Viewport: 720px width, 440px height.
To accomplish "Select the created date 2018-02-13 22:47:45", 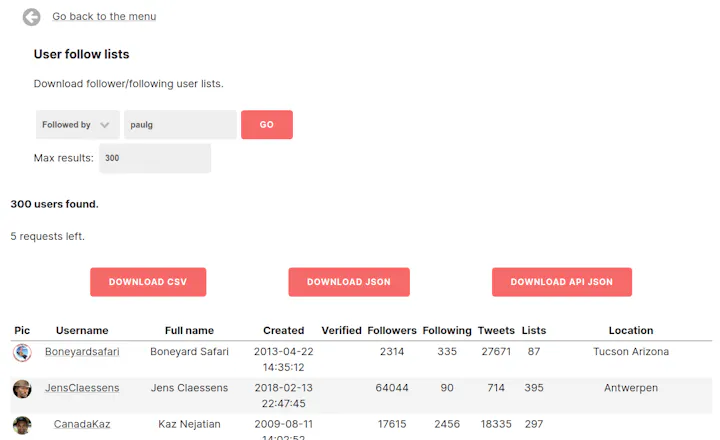I will pyautogui.click(x=284, y=395).
